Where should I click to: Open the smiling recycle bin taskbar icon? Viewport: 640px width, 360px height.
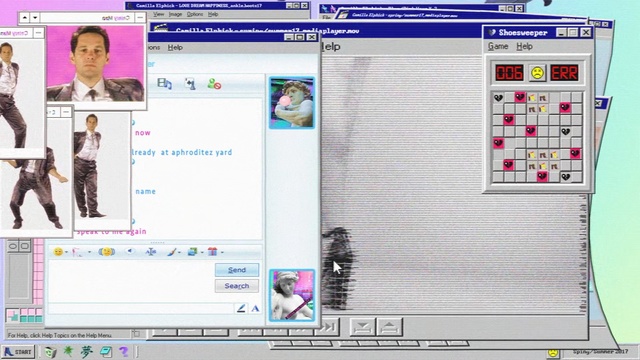click(50, 351)
